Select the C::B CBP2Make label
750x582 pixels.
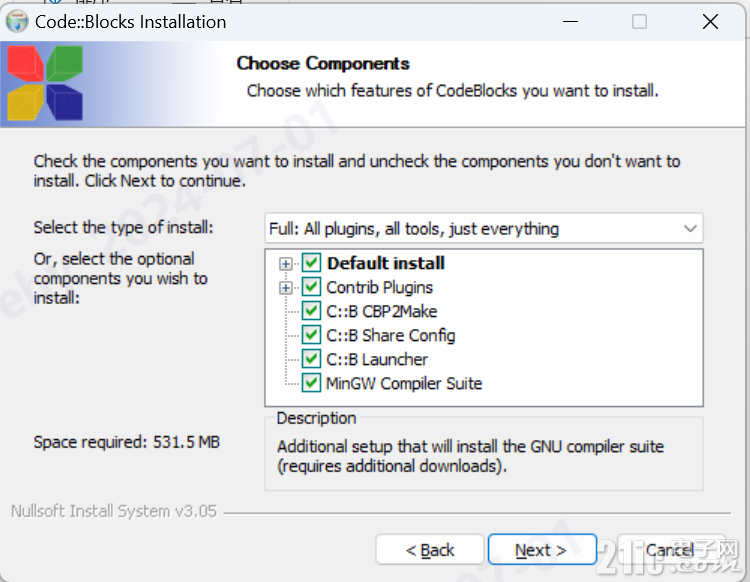381,311
